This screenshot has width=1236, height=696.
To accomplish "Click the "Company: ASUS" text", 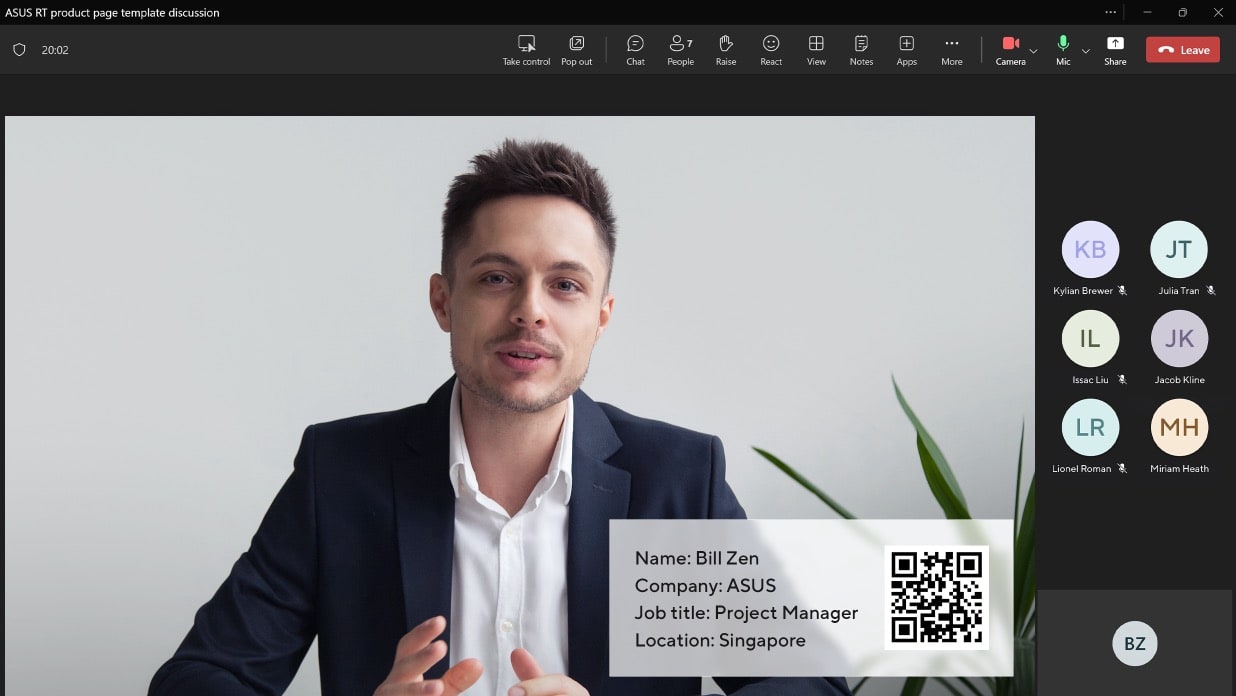I will pos(705,586).
